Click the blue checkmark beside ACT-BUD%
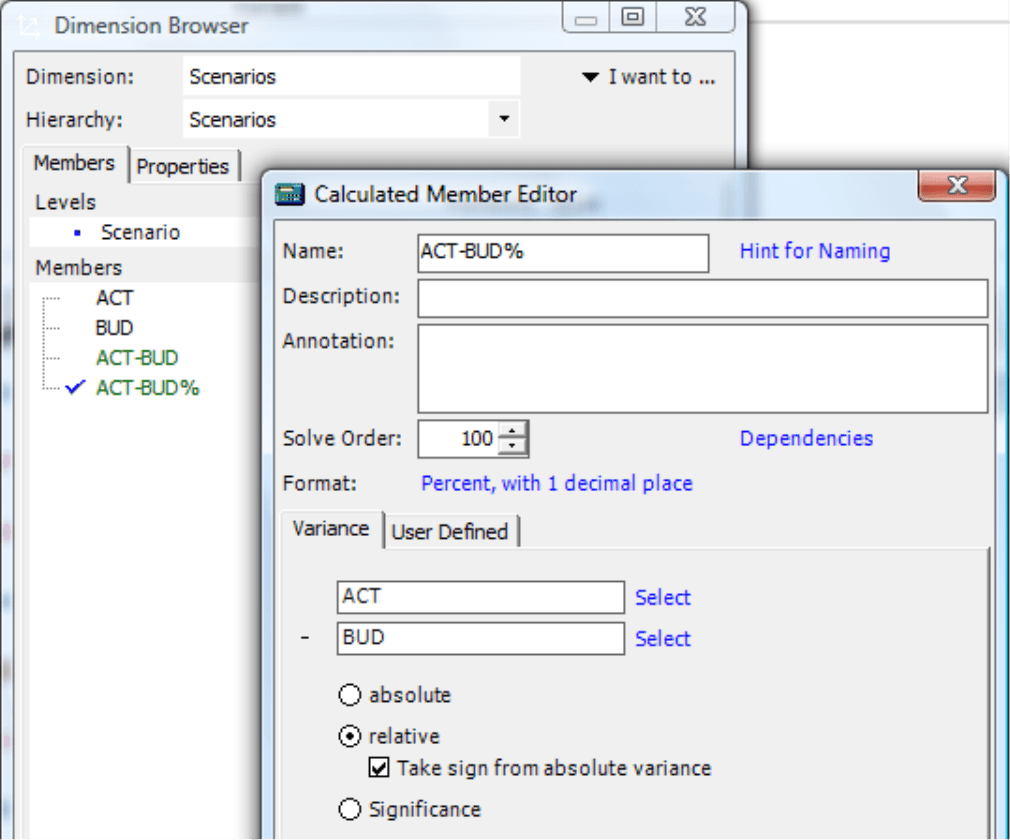1010x840 pixels. point(74,389)
